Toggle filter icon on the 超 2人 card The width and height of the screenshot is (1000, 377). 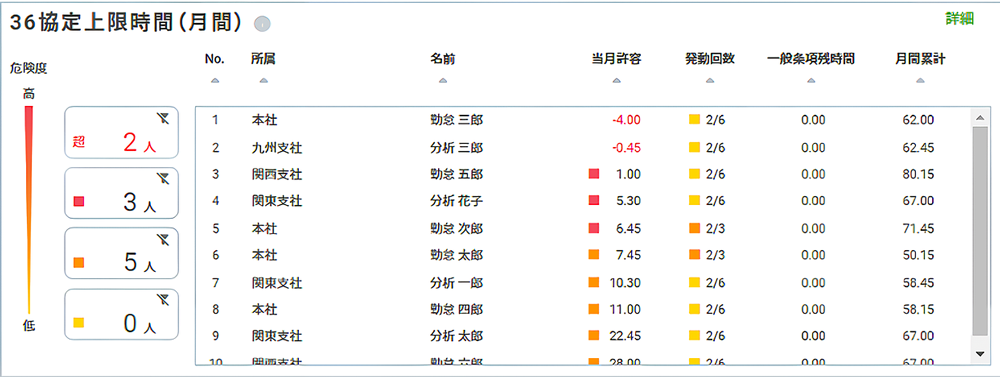click(163, 118)
